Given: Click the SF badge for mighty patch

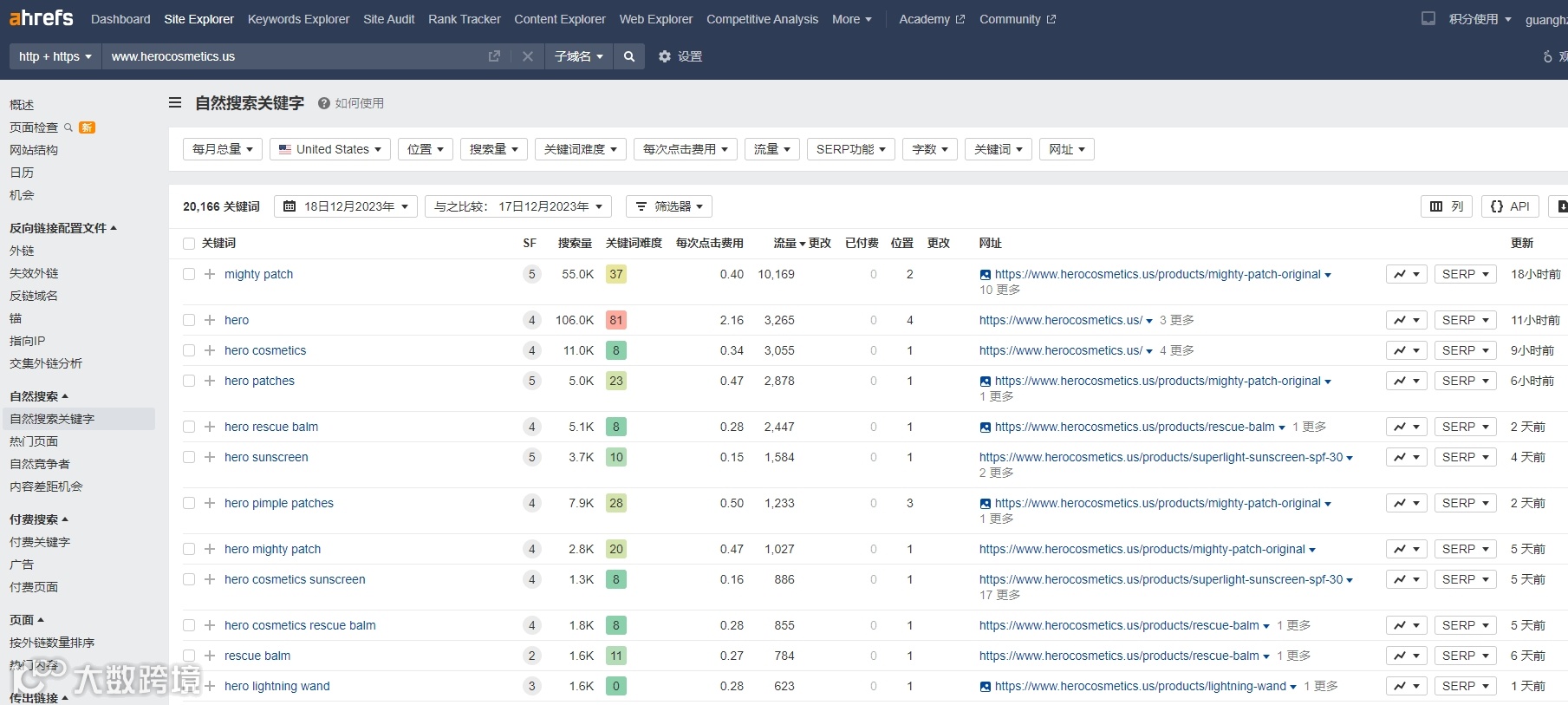Looking at the screenshot, I should point(532,274).
